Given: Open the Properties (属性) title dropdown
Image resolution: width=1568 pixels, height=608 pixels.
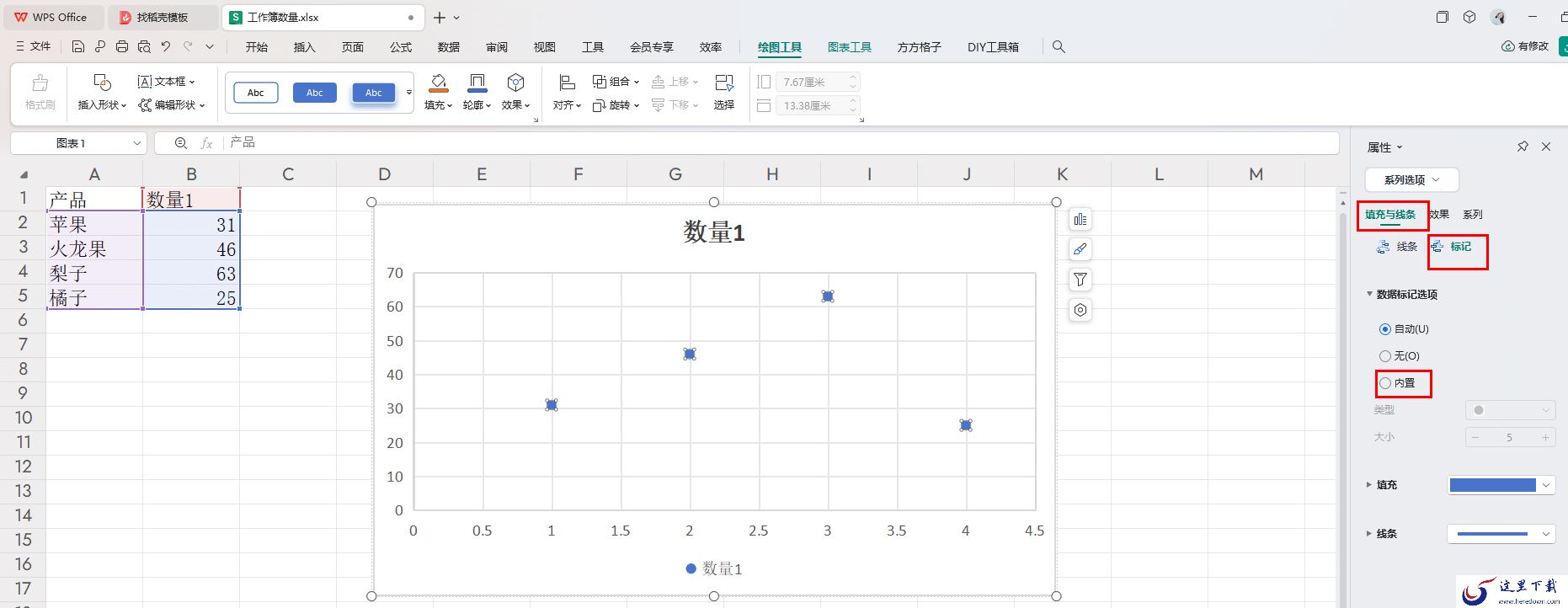Looking at the screenshot, I should pyautogui.click(x=1385, y=147).
